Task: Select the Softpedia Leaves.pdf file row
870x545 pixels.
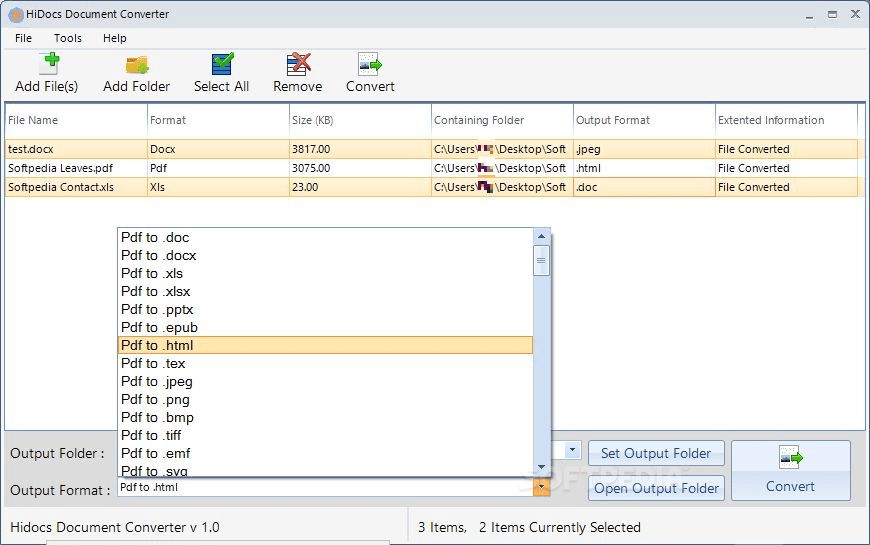Action: (x=432, y=168)
